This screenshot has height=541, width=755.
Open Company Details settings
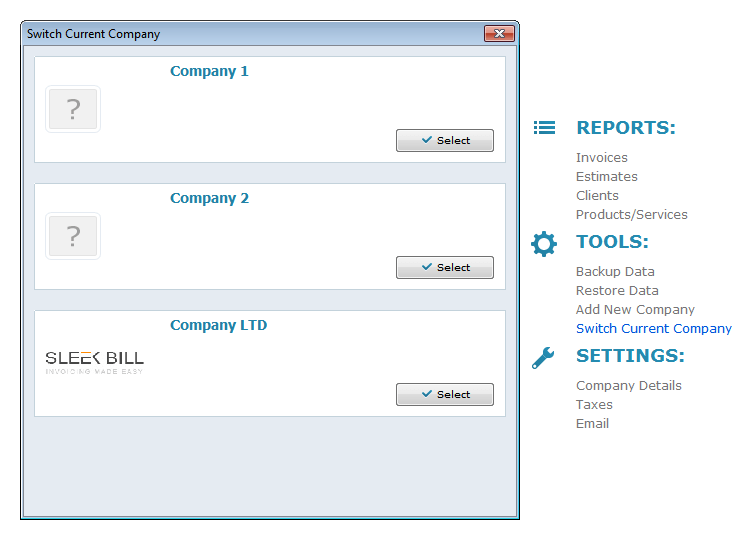[629, 386]
